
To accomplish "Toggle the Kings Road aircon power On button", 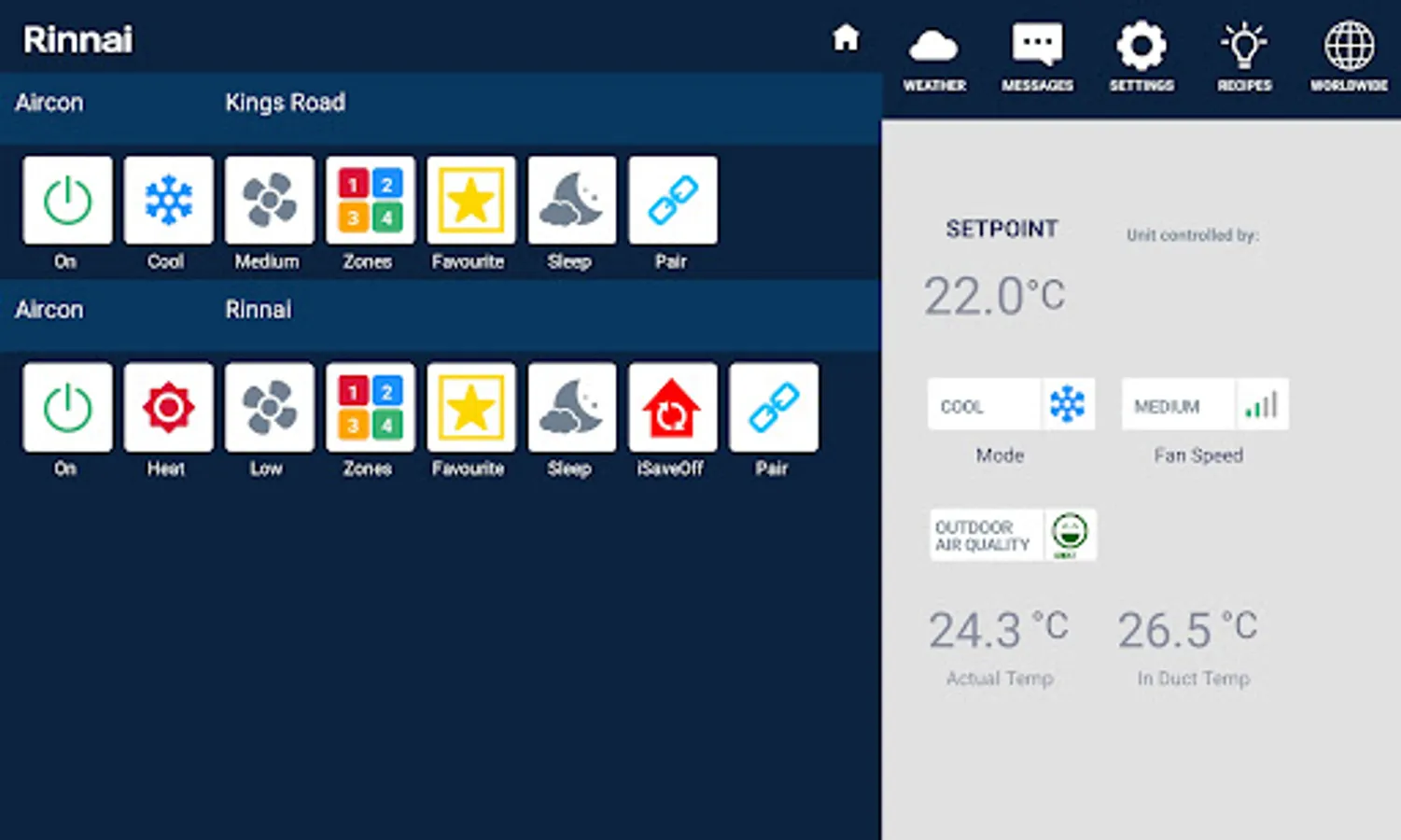I will pyautogui.click(x=68, y=201).
